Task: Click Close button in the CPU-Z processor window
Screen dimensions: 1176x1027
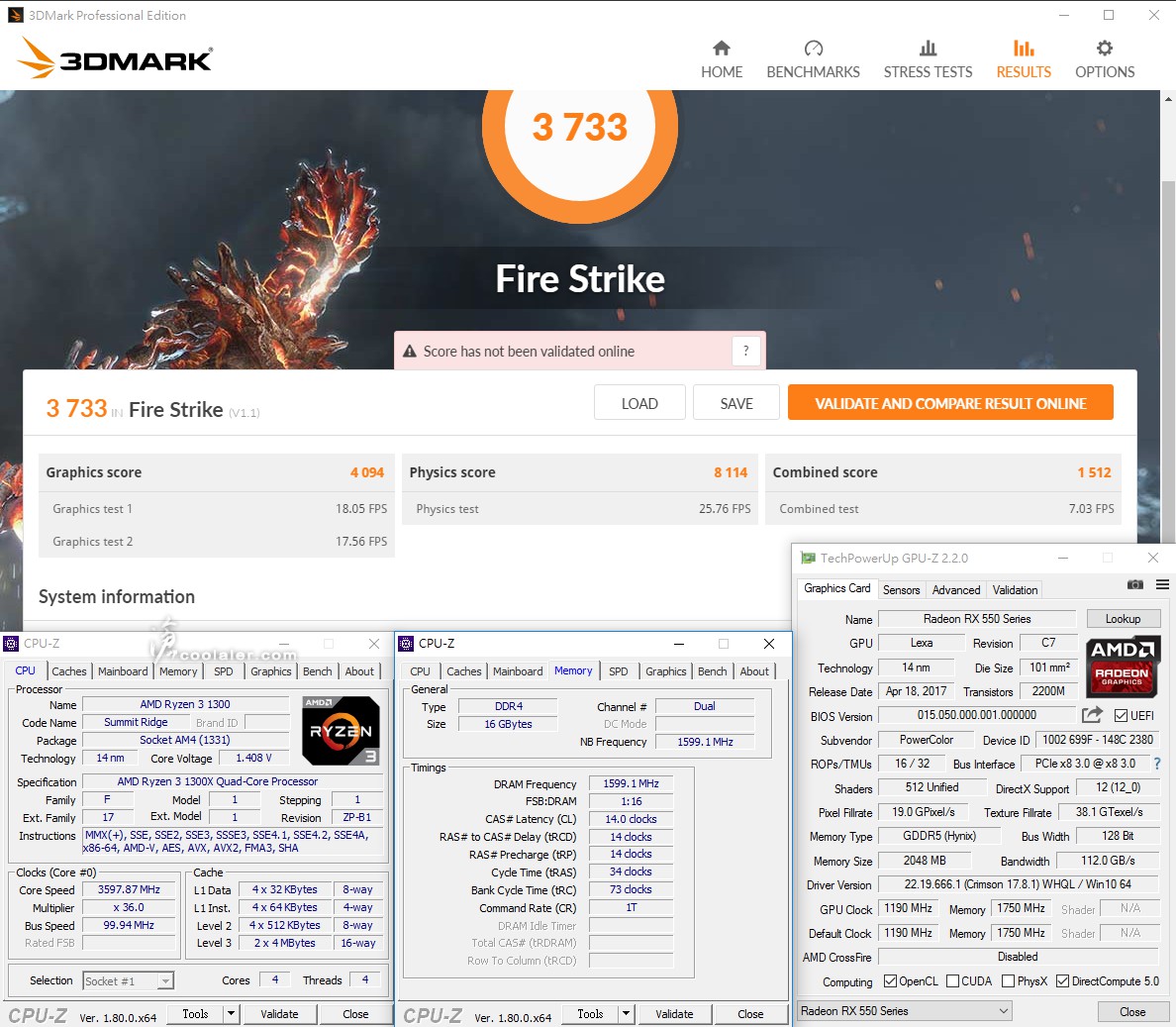Action: pyautogui.click(x=355, y=1014)
